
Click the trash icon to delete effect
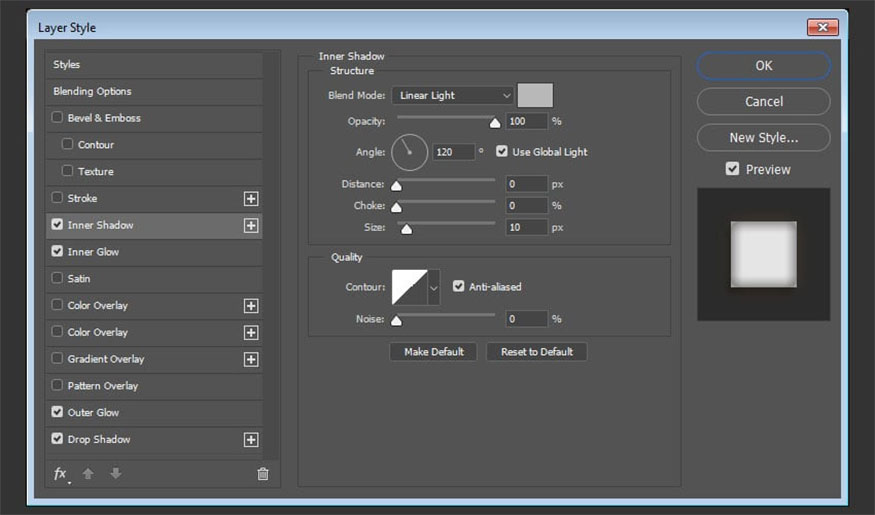263,474
